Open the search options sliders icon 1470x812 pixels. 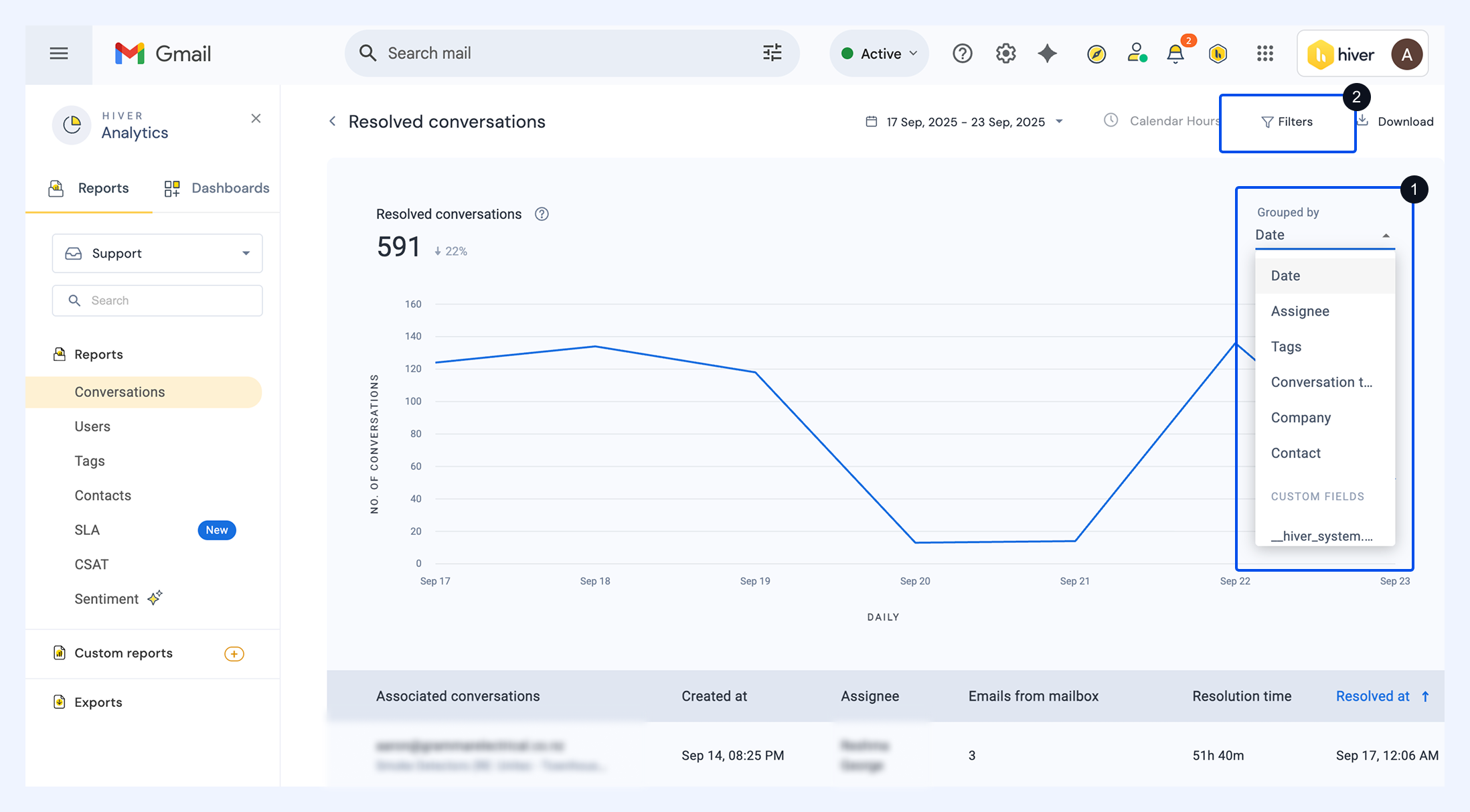coord(772,53)
